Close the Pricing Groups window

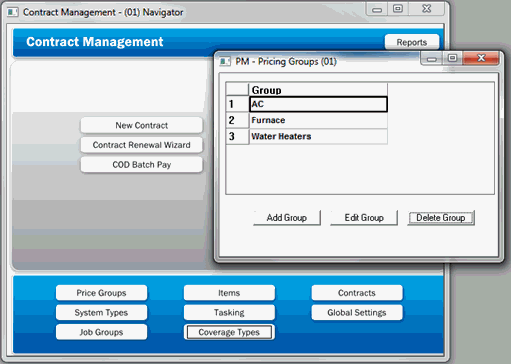pos(481,58)
